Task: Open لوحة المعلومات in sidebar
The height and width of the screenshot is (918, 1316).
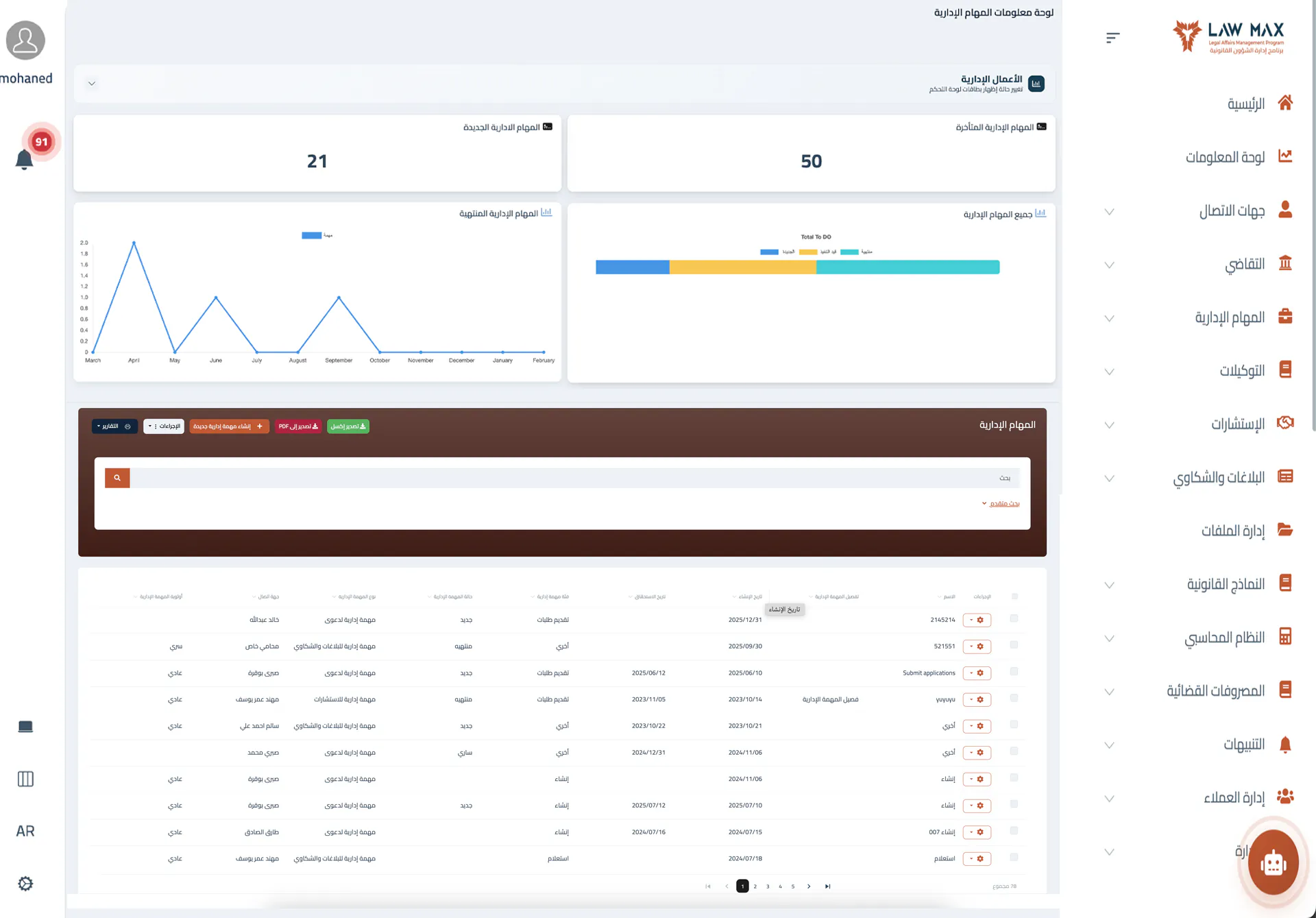Action: point(1225,157)
